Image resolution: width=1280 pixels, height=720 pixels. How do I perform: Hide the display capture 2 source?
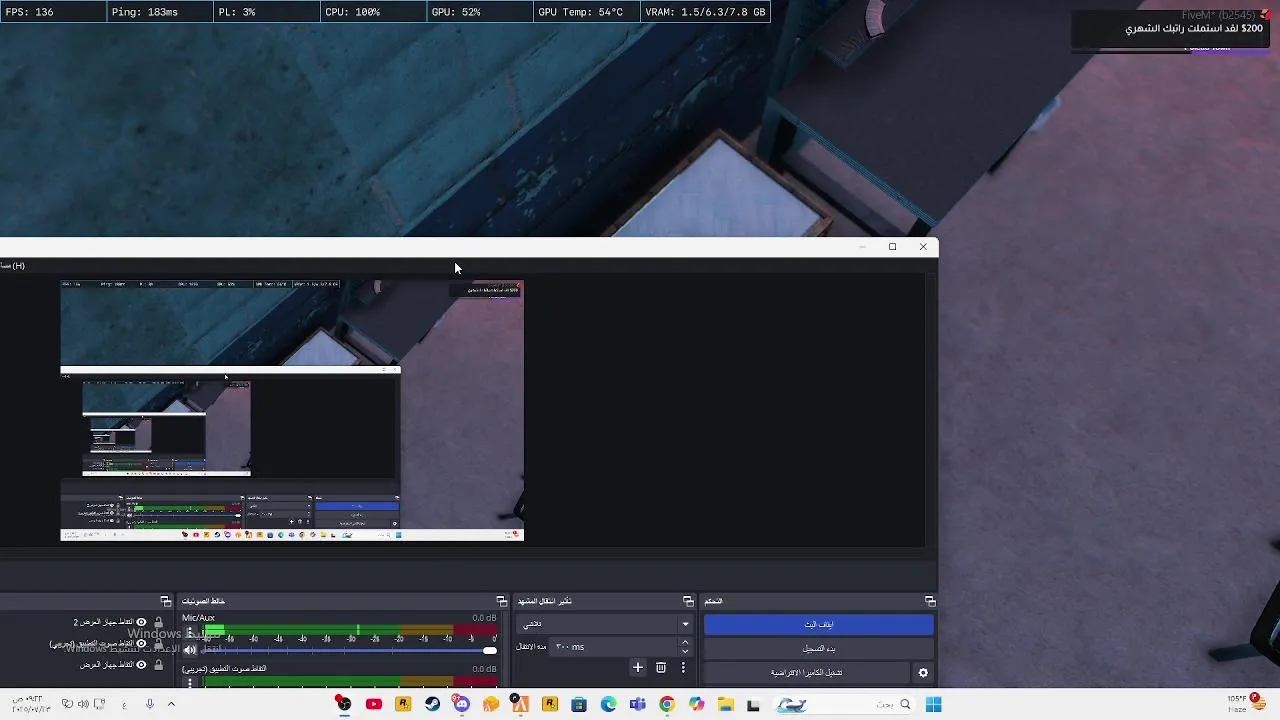click(141, 622)
